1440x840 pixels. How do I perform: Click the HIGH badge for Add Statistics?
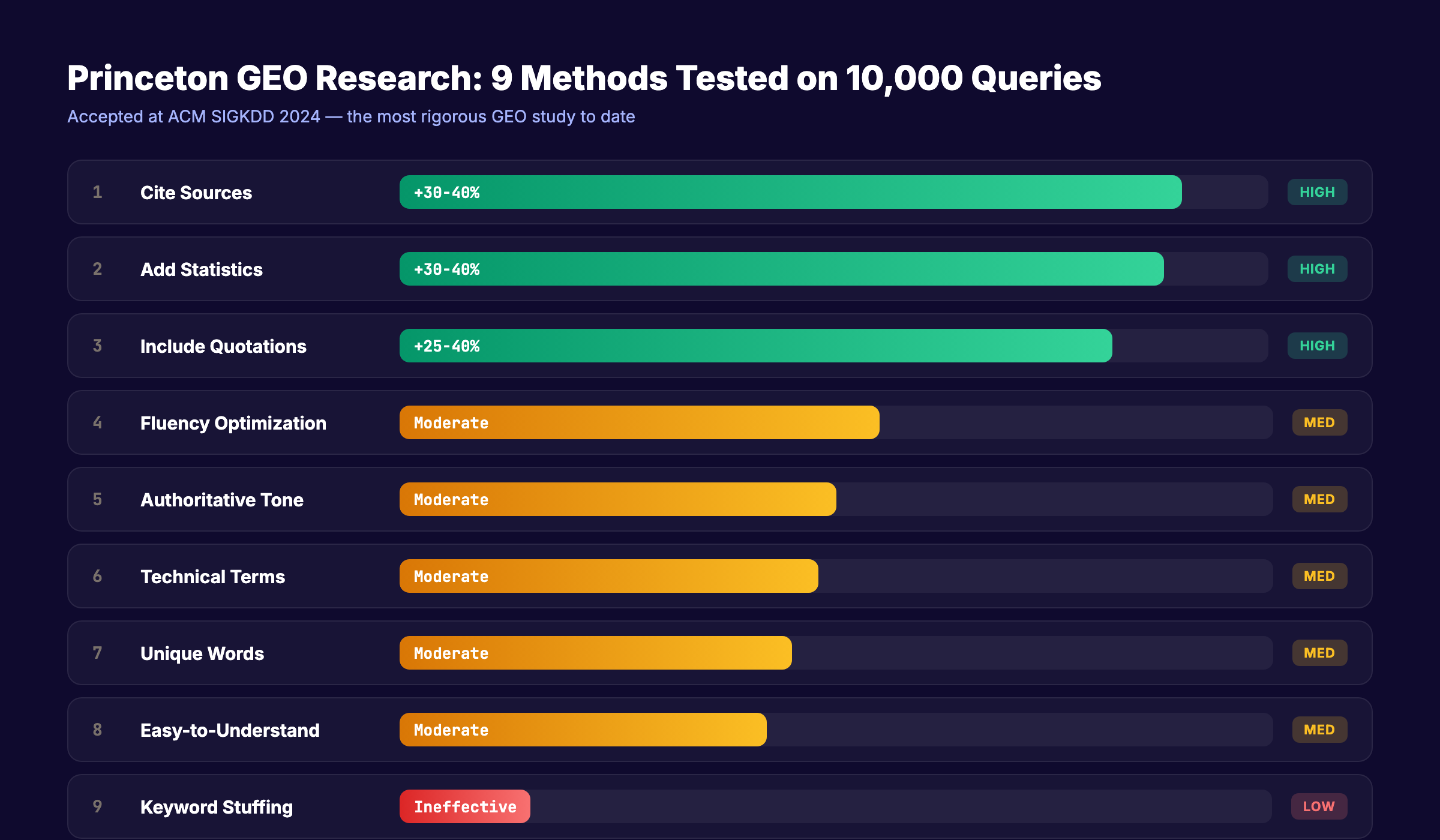tap(1318, 269)
